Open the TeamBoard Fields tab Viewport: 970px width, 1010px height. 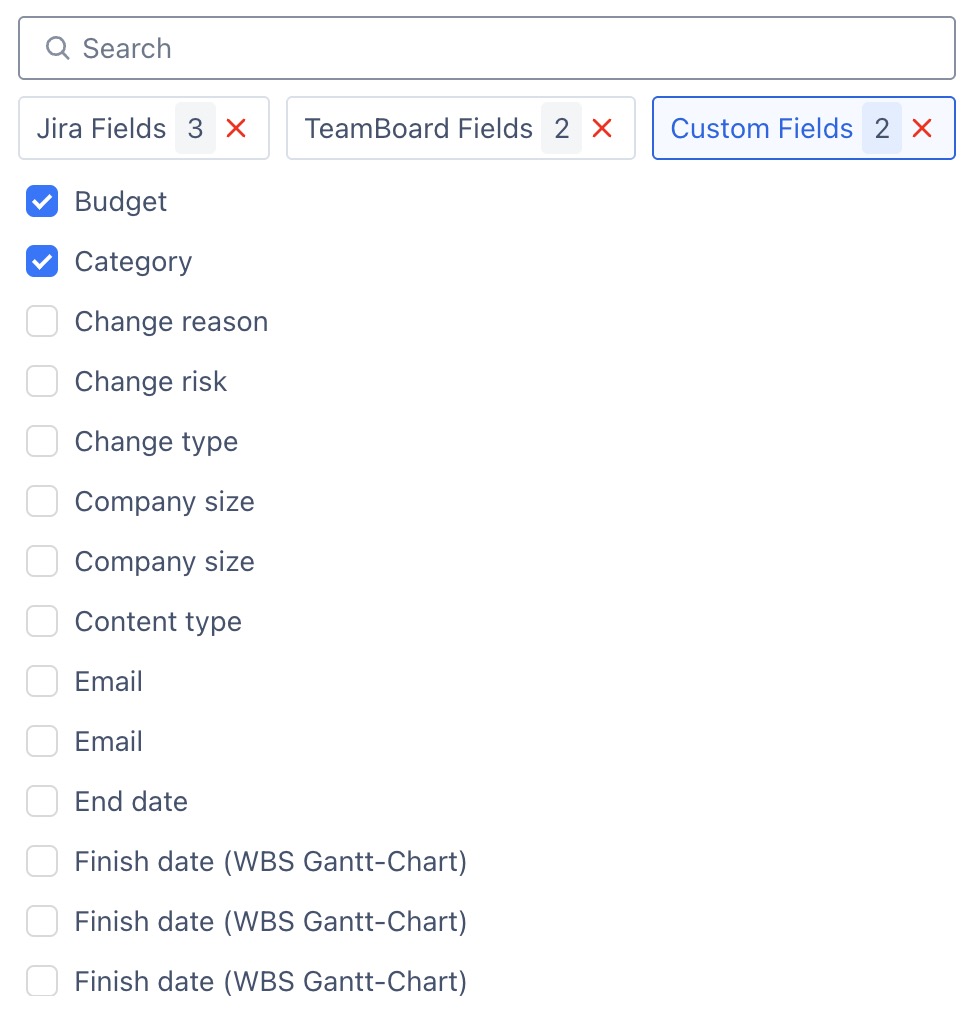461,128
